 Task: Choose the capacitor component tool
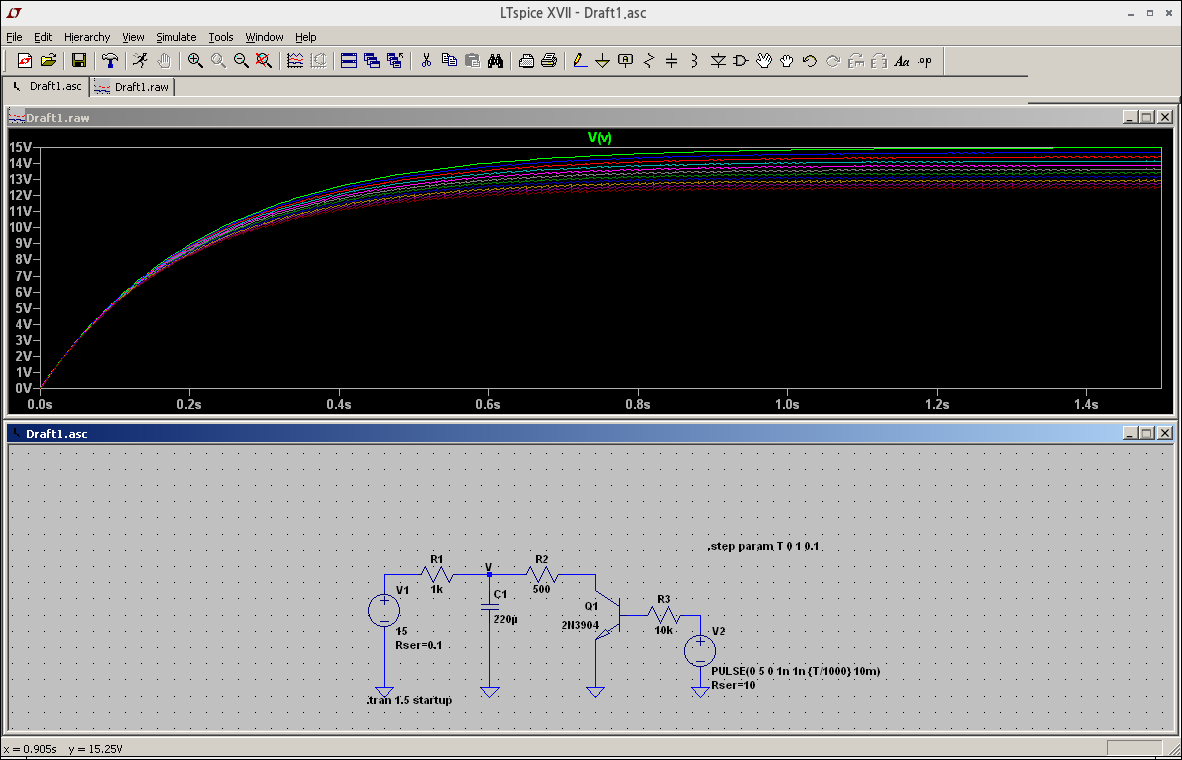[672, 61]
